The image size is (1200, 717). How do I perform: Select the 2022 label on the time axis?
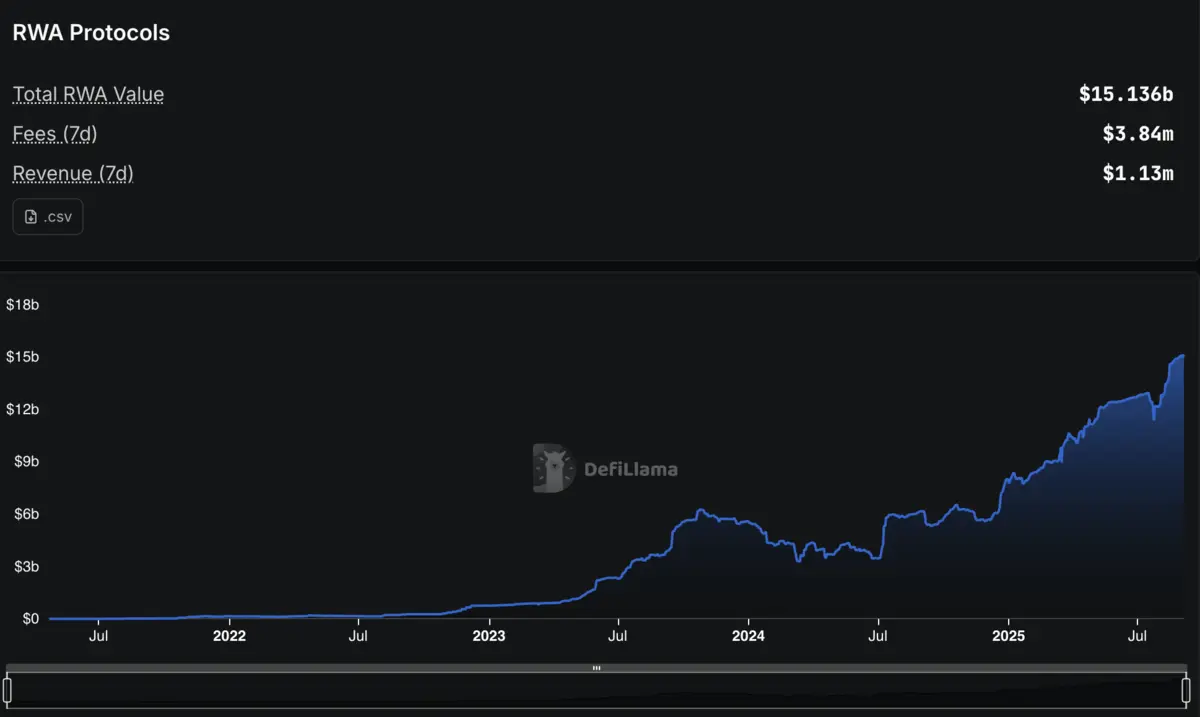pyautogui.click(x=229, y=636)
